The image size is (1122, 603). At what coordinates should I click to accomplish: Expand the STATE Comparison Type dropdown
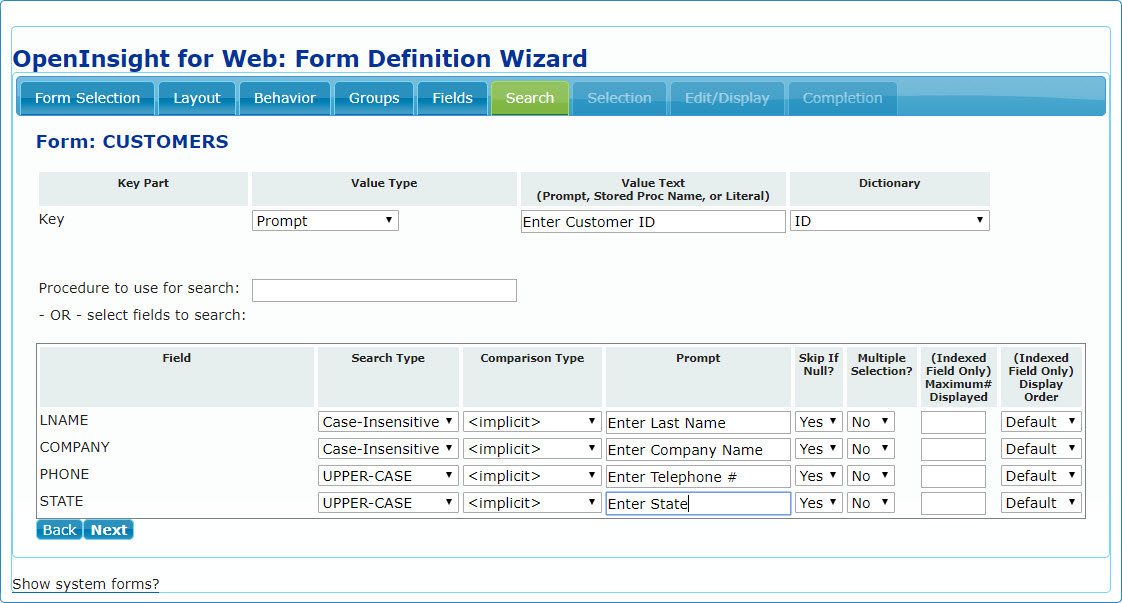click(x=532, y=503)
